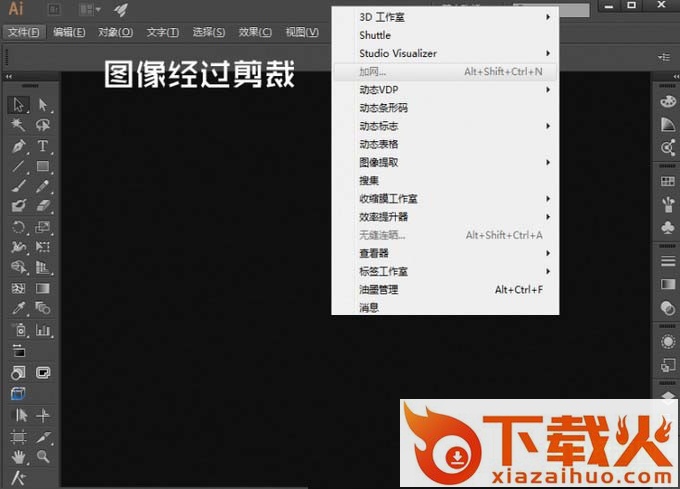Select the Direct Selection tool

43,105
